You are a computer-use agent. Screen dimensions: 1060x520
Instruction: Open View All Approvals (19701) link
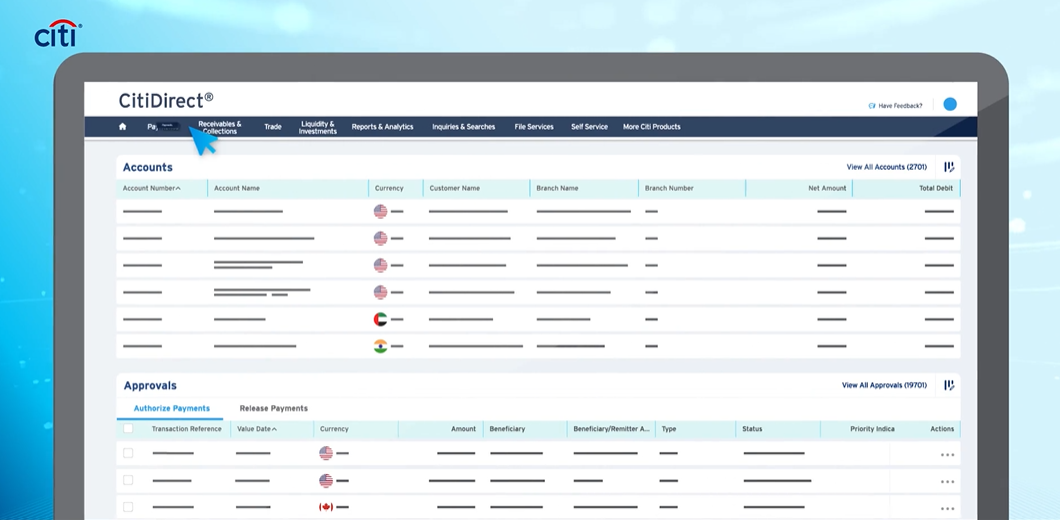pos(884,385)
